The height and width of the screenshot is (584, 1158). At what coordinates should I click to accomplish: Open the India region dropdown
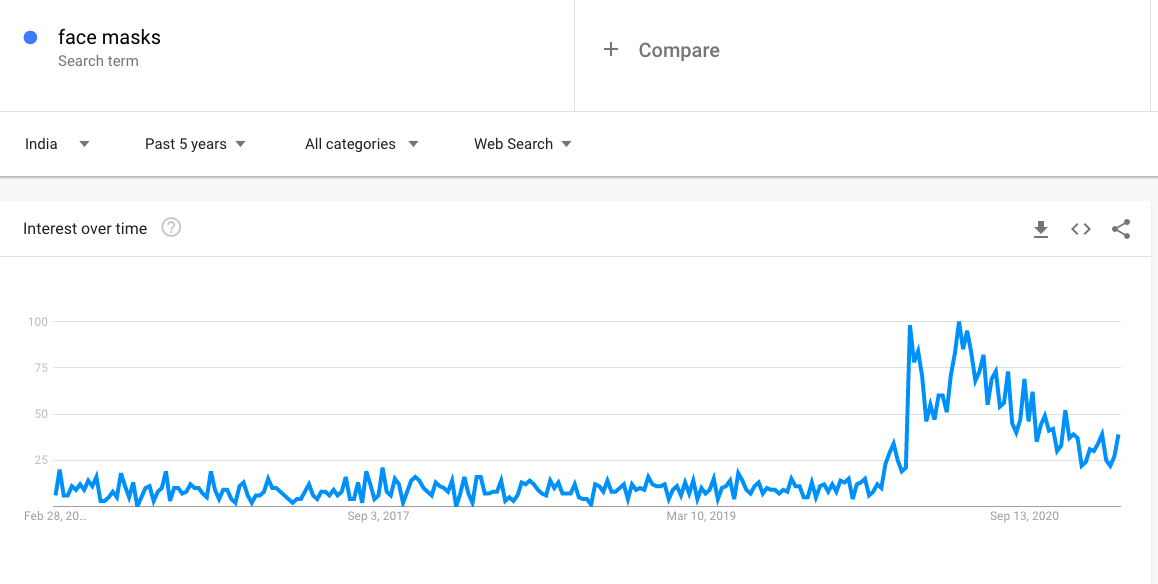point(58,144)
